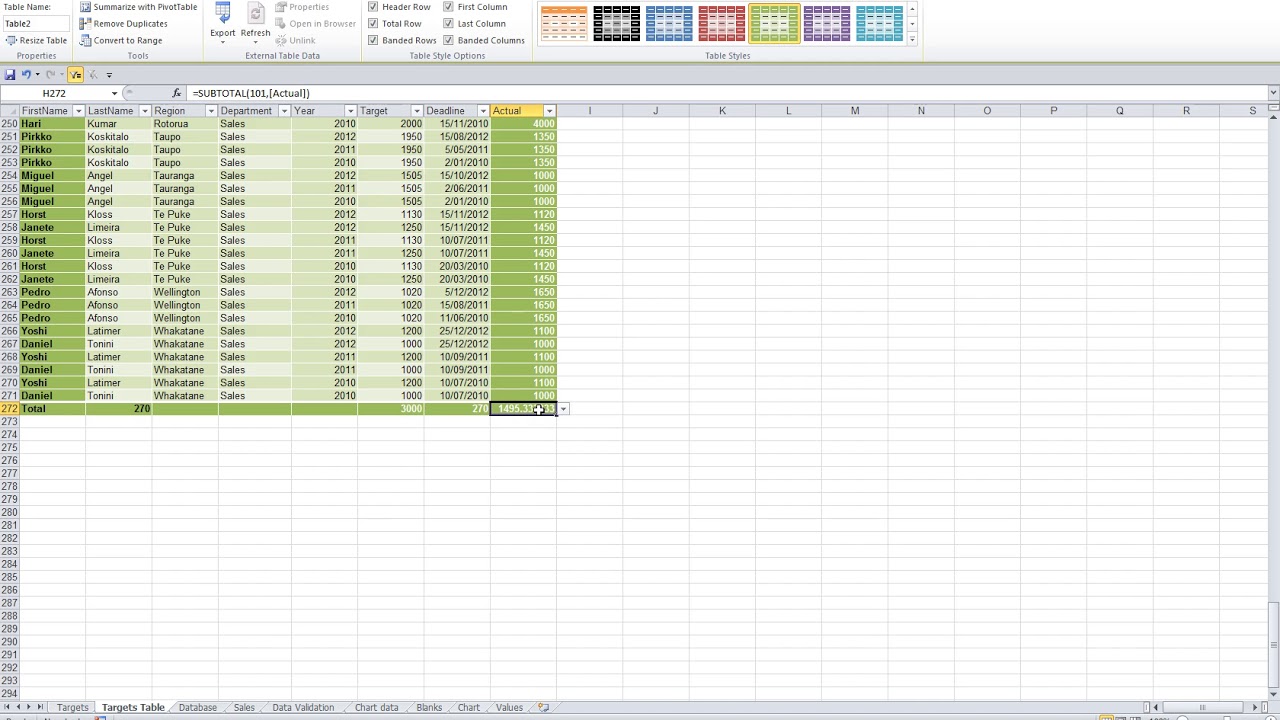Toggle the Total Row checkbox
The image size is (1280, 720).
[x=373, y=23]
